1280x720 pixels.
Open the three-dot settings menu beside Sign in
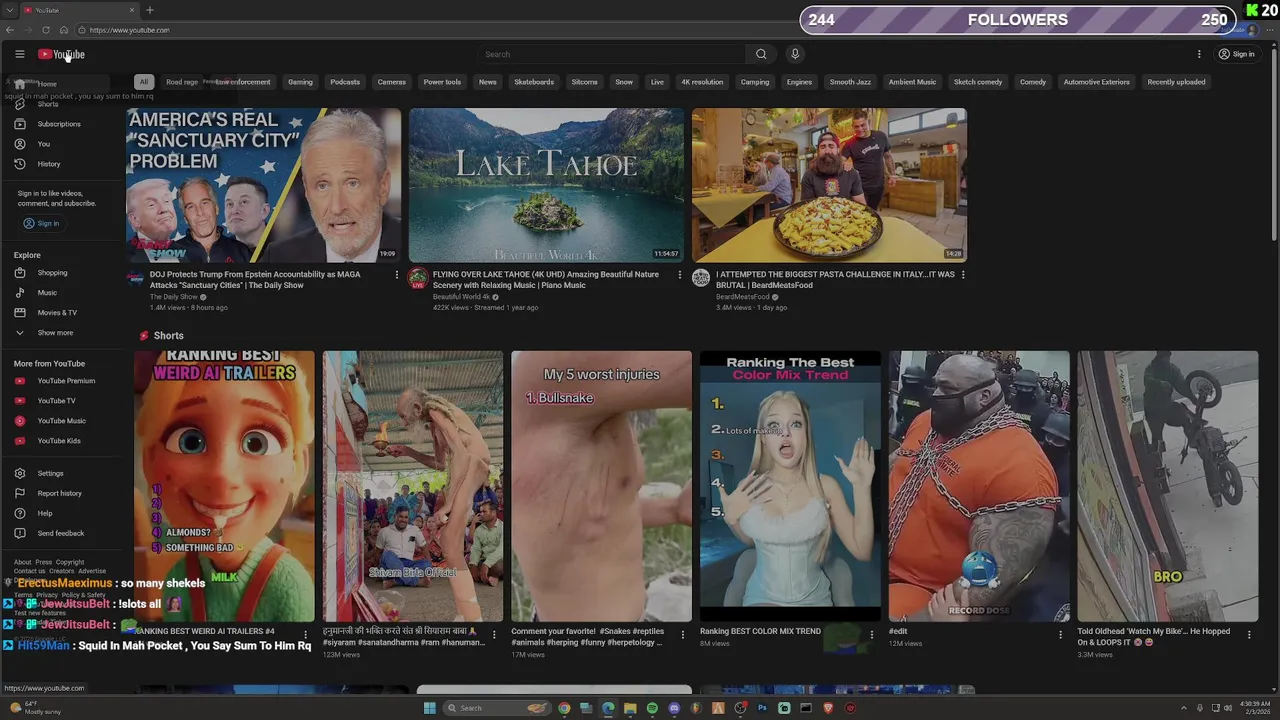1199,54
